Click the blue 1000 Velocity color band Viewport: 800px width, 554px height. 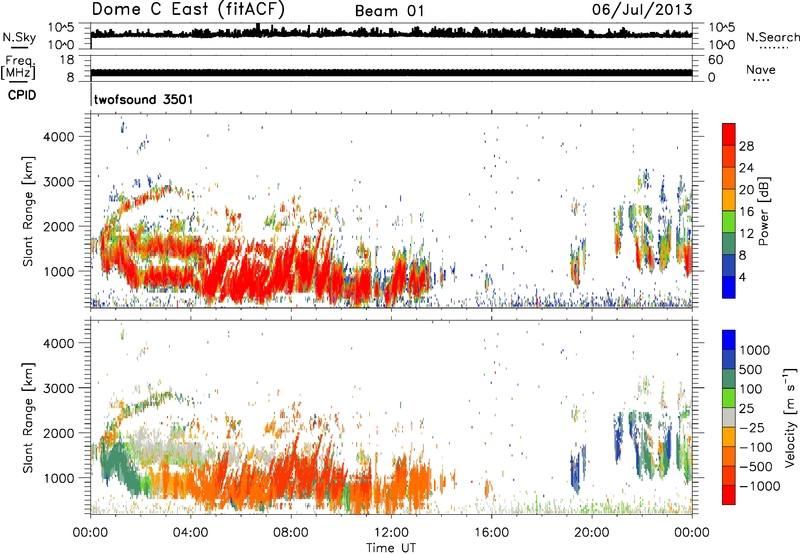(x=729, y=340)
